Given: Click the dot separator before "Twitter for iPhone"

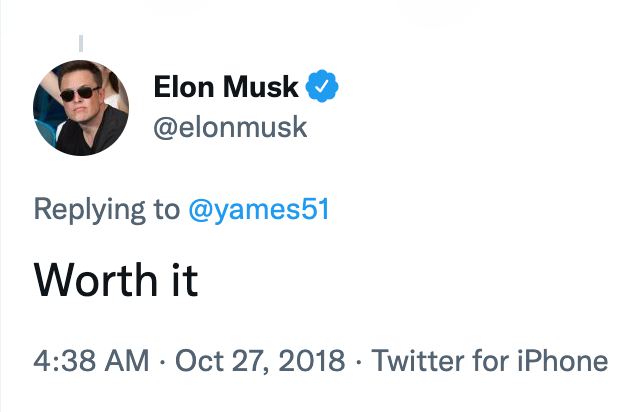Looking at the screenshot, I should (x=359, y=361).
